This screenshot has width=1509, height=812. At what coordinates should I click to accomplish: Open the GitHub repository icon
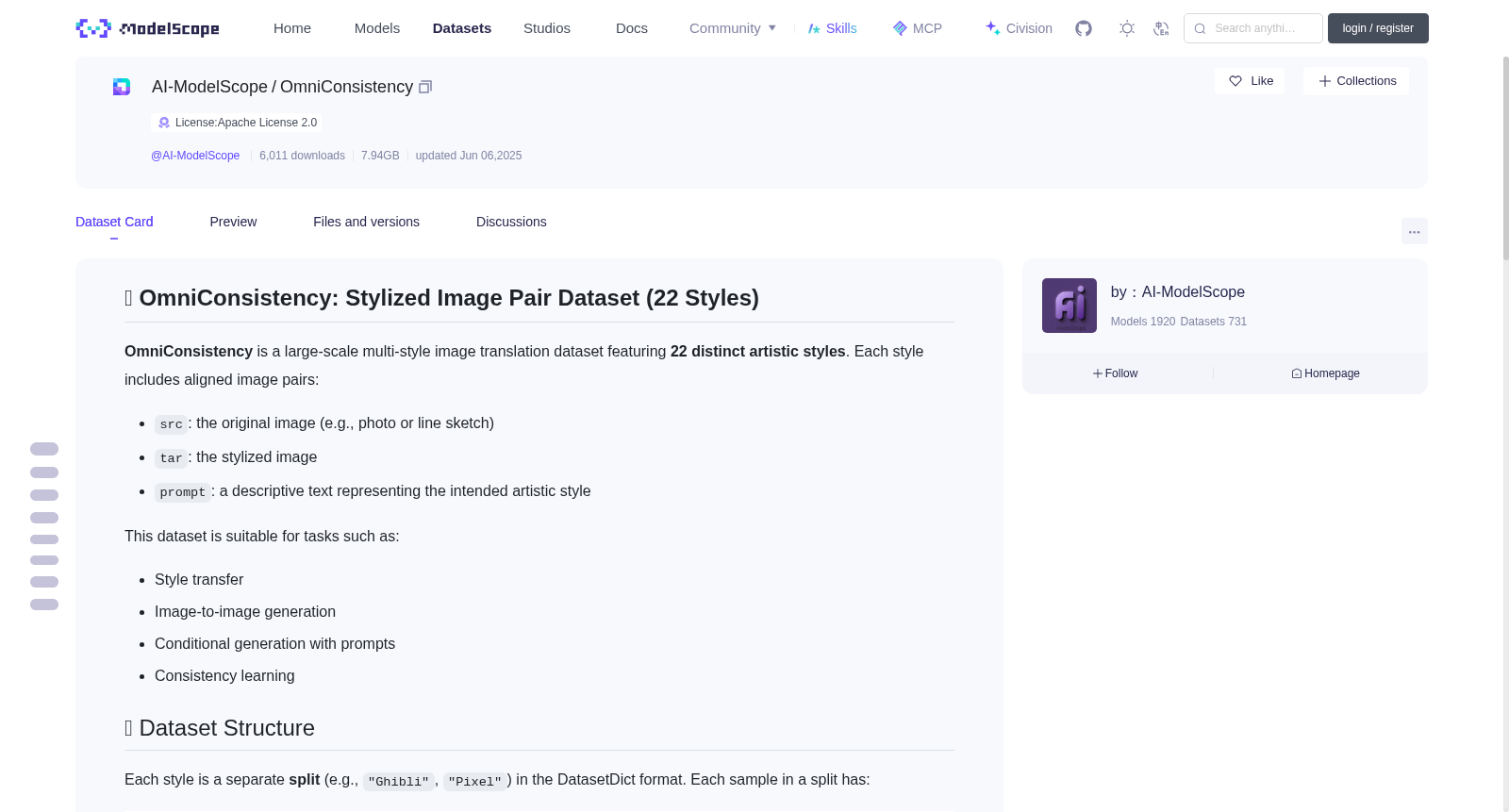coord(1084,28)
